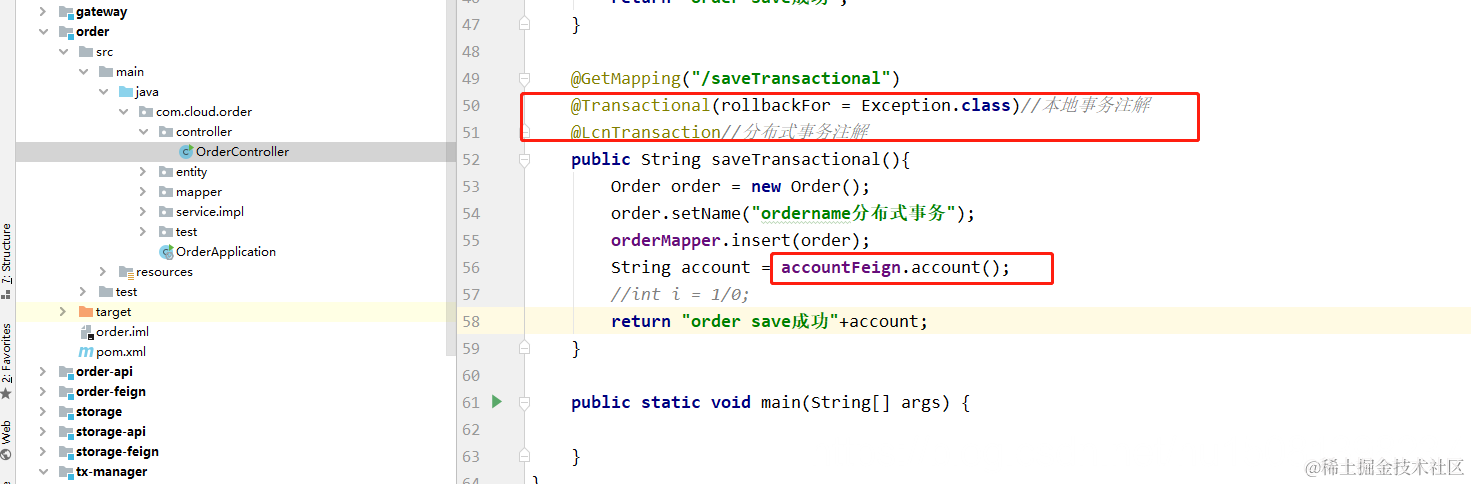
Task: Select the OrderController class icon
Action: [186, 152]
